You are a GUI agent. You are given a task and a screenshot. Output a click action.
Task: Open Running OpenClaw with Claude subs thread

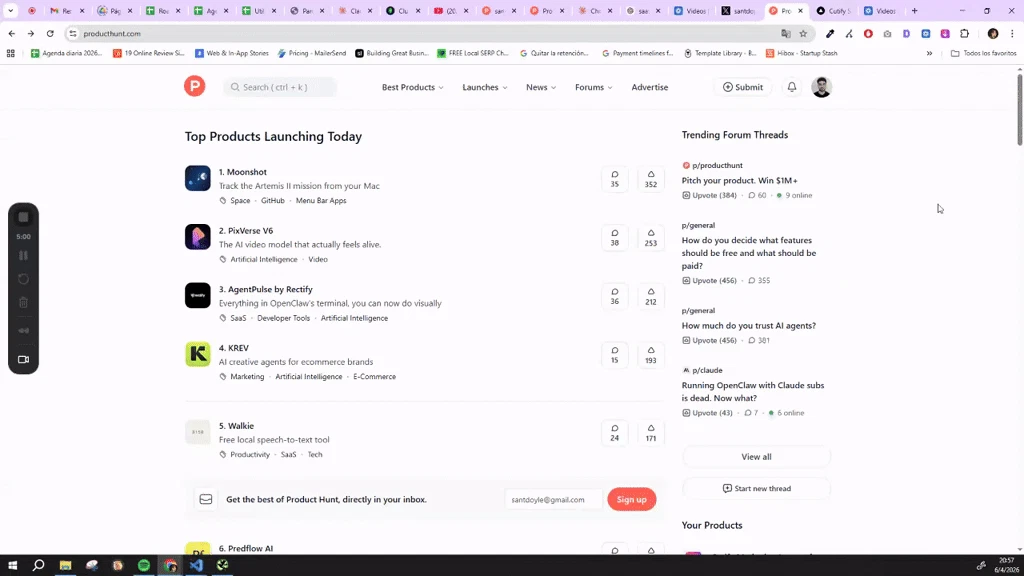[753, 392]
